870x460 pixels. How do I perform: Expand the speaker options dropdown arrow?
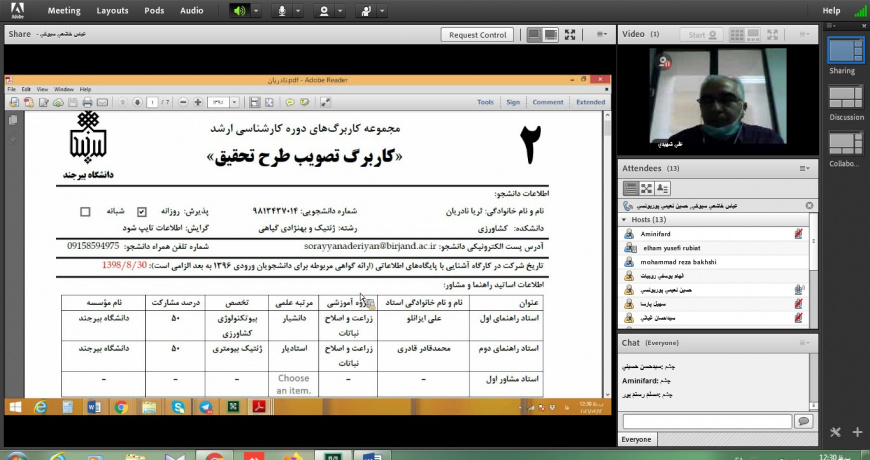[x=255, y=11]
